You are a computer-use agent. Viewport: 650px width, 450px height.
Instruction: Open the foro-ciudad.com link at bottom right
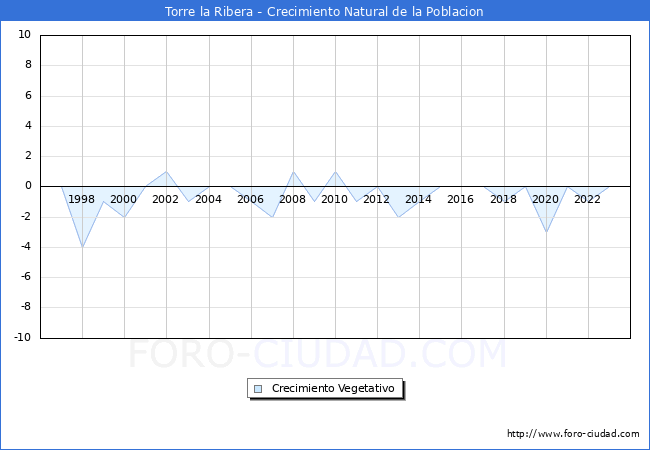coord(573,434)
